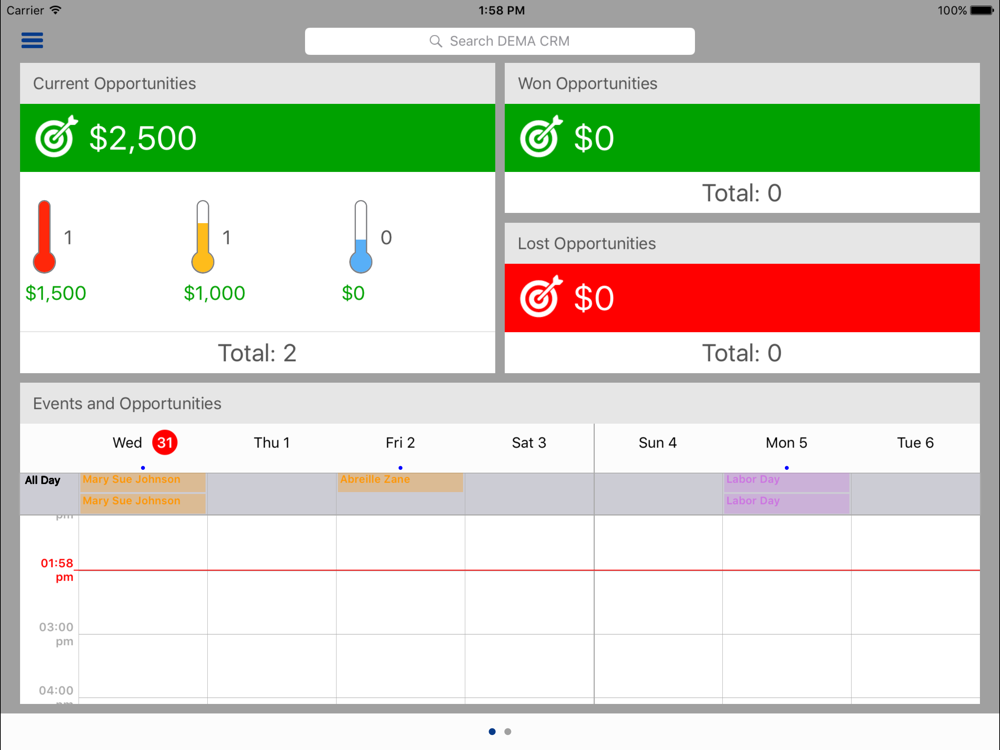Select the red hot thermometer icon

point(44,237)
